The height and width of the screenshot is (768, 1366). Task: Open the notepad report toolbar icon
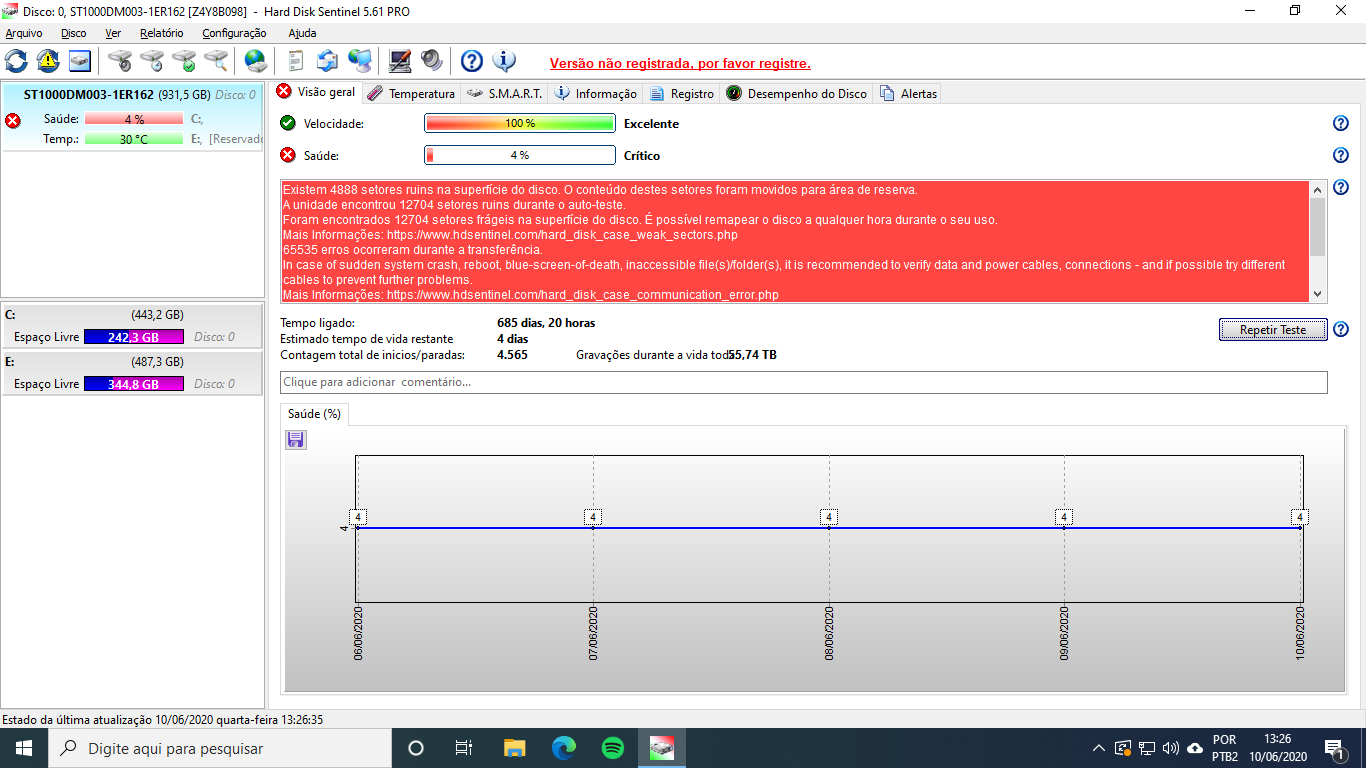point(296,61)
